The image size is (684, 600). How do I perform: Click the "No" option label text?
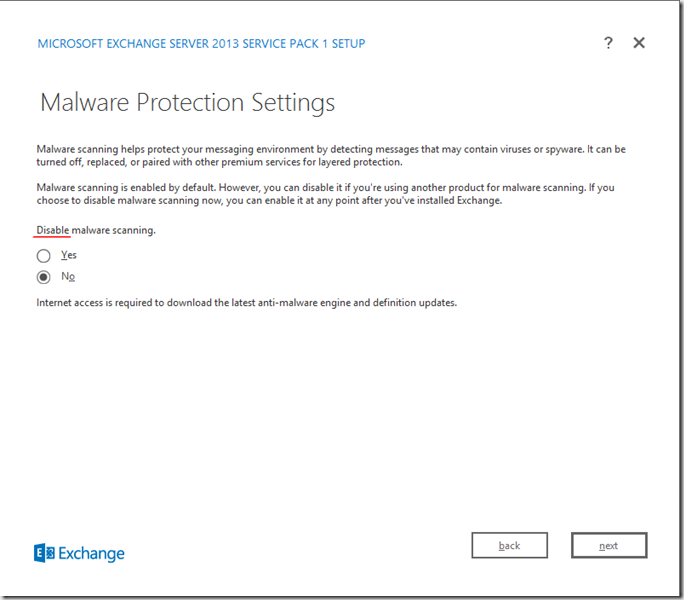[x=68, y=277]
